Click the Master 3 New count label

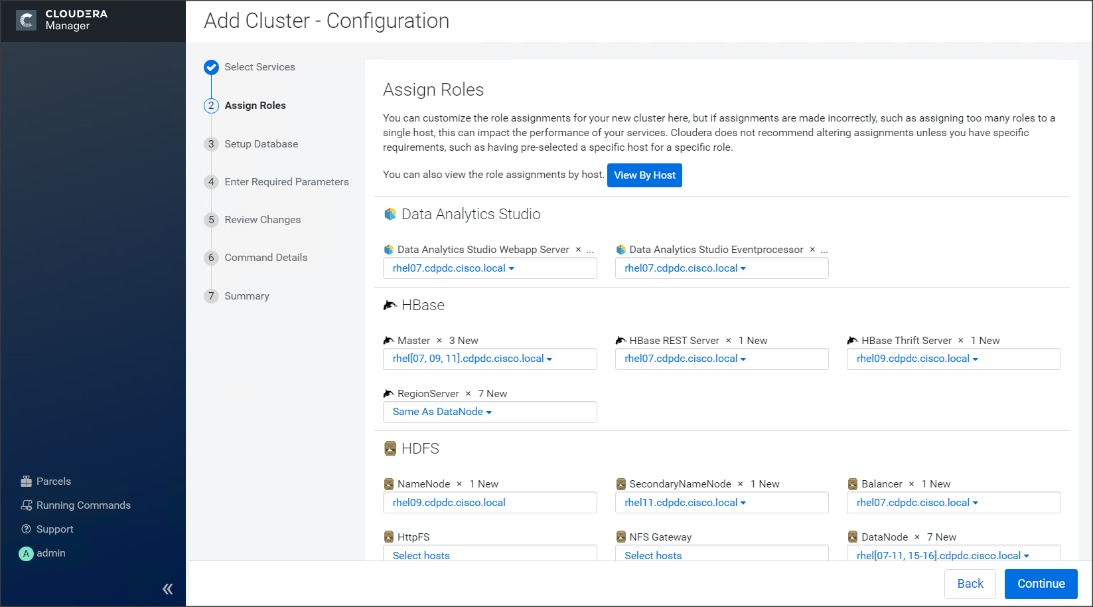pyautogui.click(x=464, y=341)
